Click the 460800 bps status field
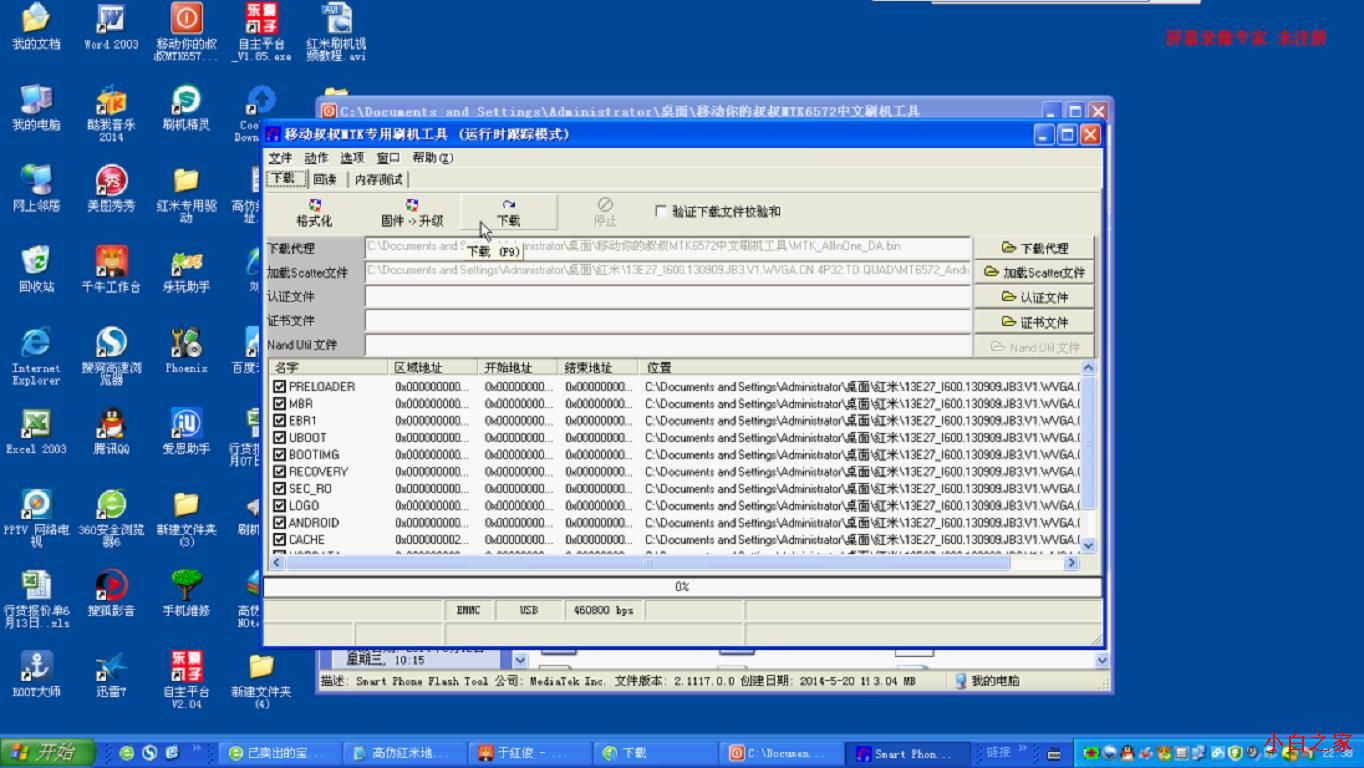Viewport: 1364px width, 768px height. pos(603,610)
